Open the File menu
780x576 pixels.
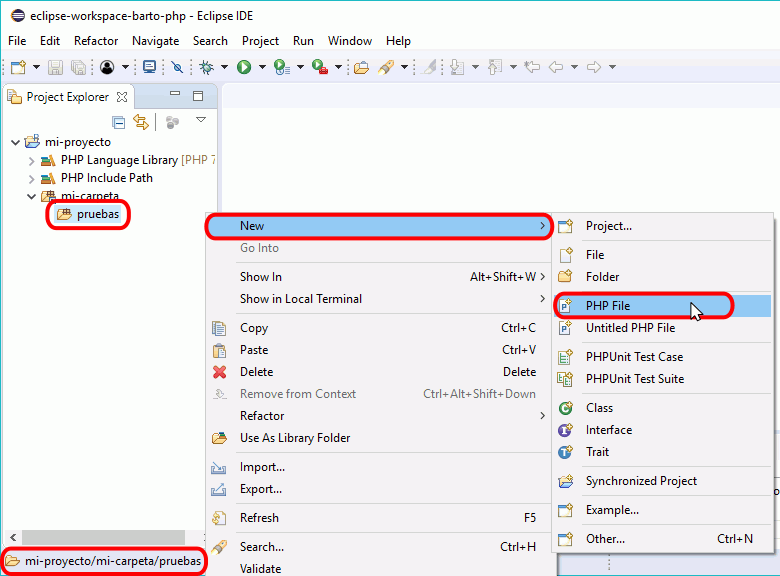[x=17, y=41]
